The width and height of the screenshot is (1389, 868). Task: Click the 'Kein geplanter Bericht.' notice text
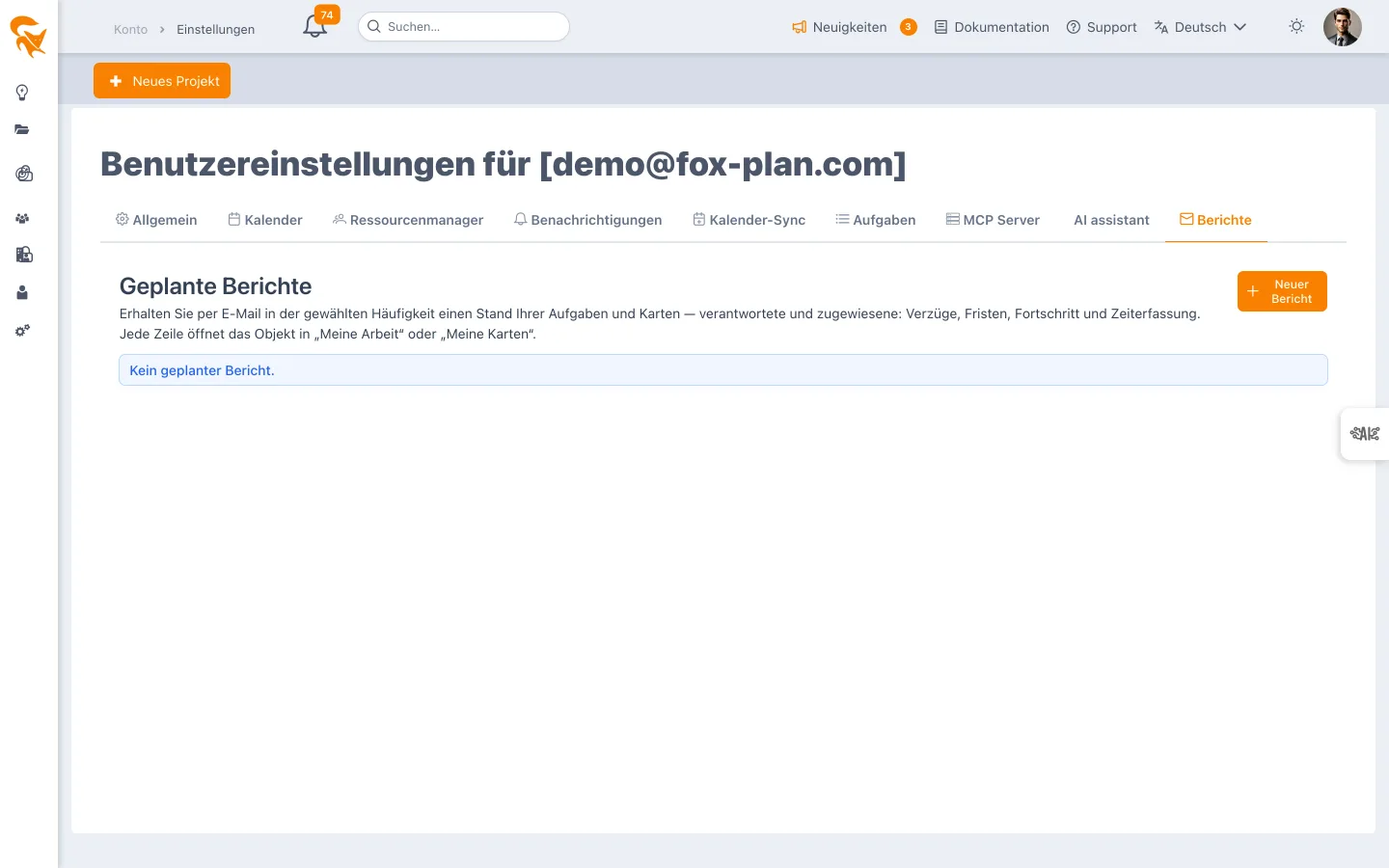[202, 370]
